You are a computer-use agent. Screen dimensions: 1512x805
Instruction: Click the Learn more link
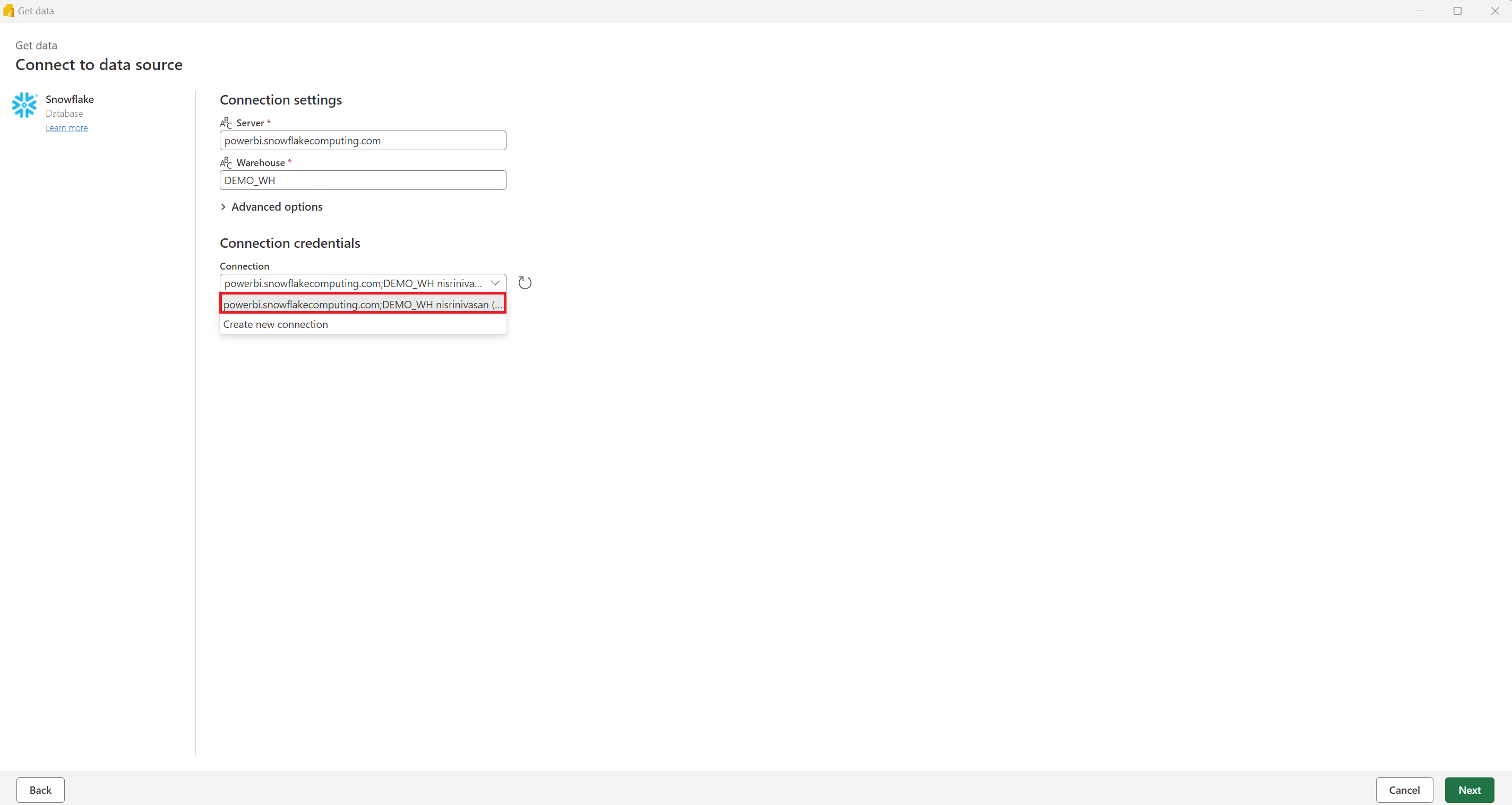67,127
